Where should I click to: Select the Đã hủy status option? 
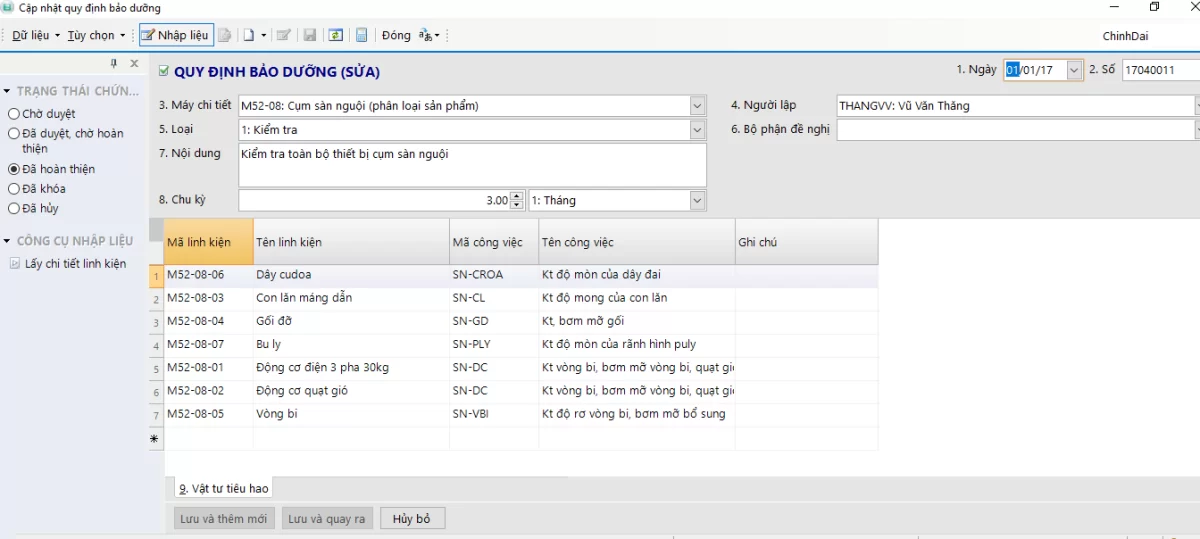(14, 208)
